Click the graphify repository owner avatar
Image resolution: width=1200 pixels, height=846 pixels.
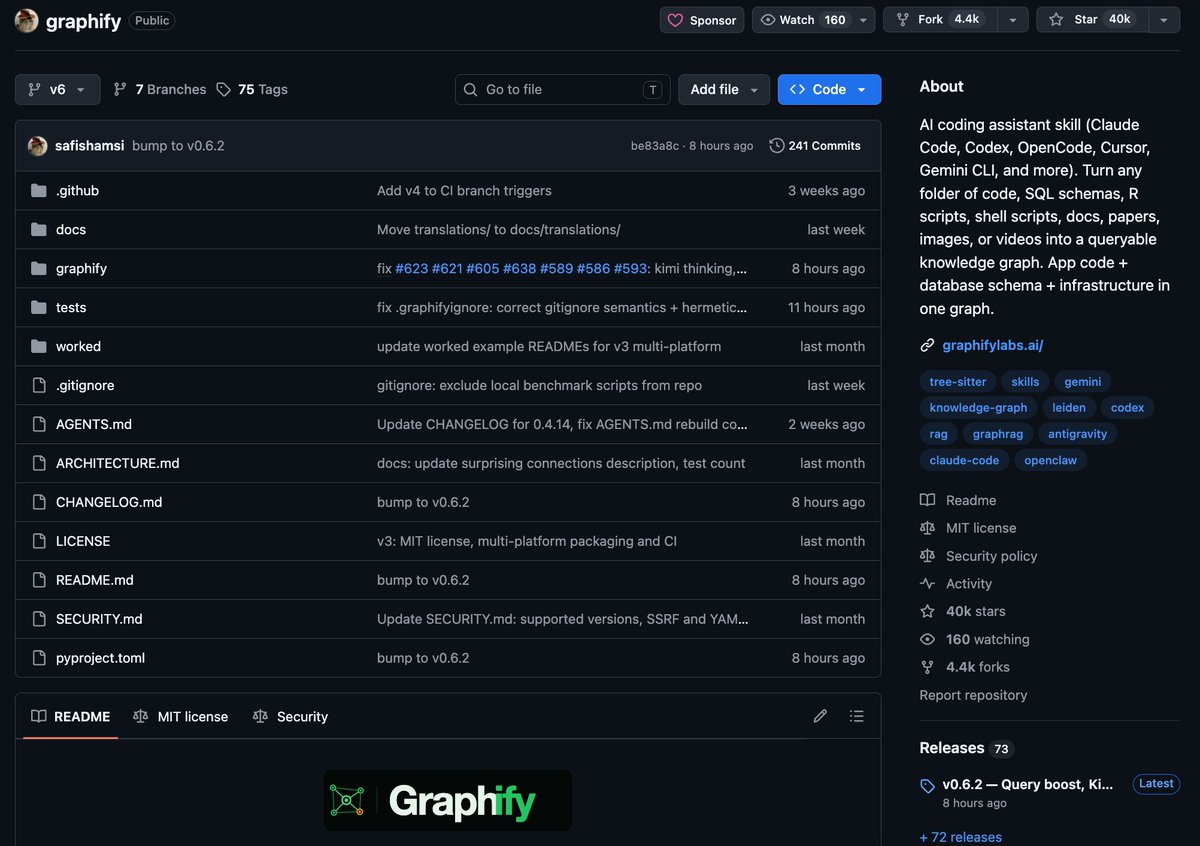pos(27,20)
